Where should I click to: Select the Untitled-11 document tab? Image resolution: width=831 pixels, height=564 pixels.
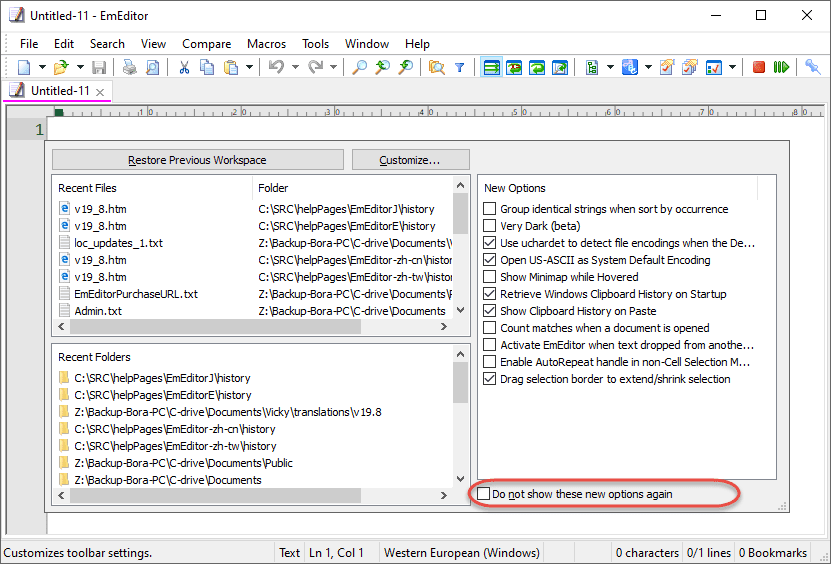pyautogui.click(x=57, y=91)
